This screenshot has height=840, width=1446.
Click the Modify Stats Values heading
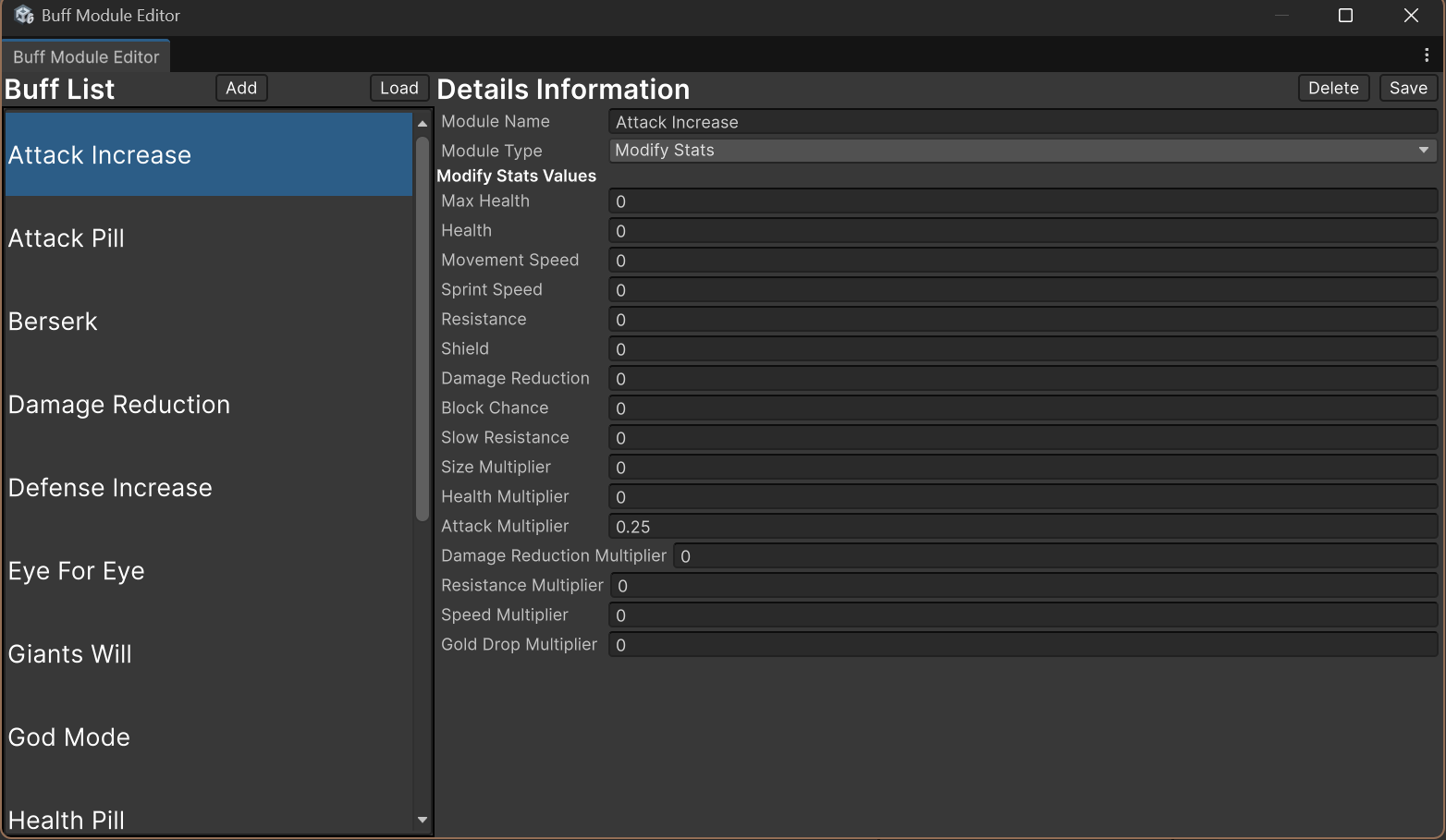[x=516, y=176]
